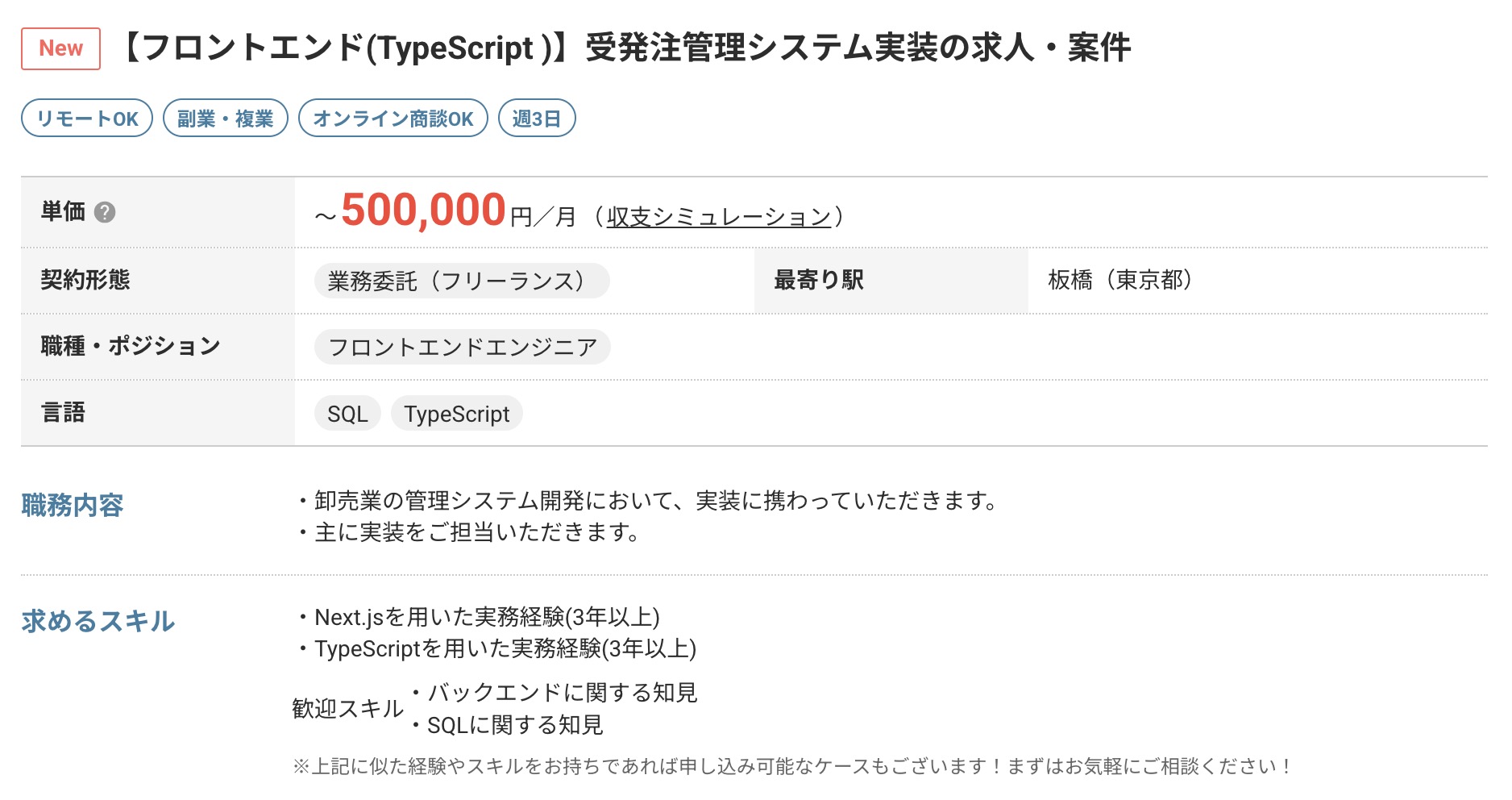1512x800 pixels.
Task: Click the オンライン商談OK tag
Action: (393, 119)
